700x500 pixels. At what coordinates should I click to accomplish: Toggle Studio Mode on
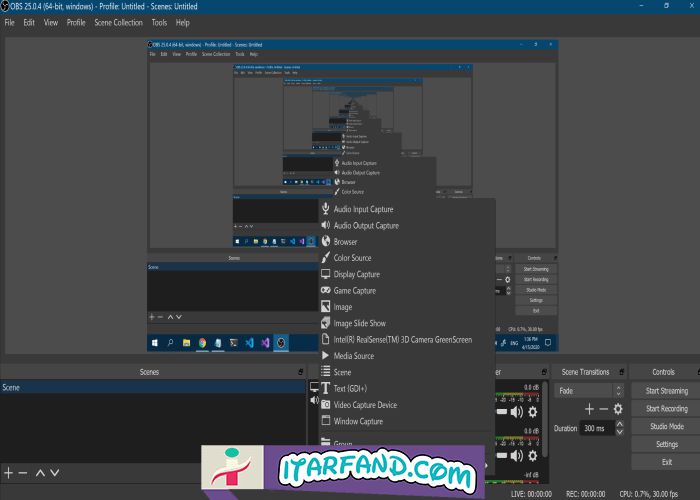point(666,426)
